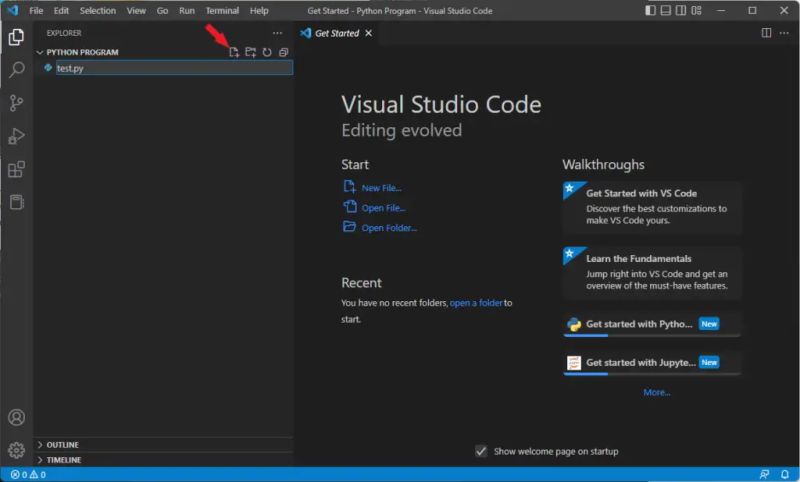
Task: Collapse all folders in Explorer
Action: click(x=284, y=52)
